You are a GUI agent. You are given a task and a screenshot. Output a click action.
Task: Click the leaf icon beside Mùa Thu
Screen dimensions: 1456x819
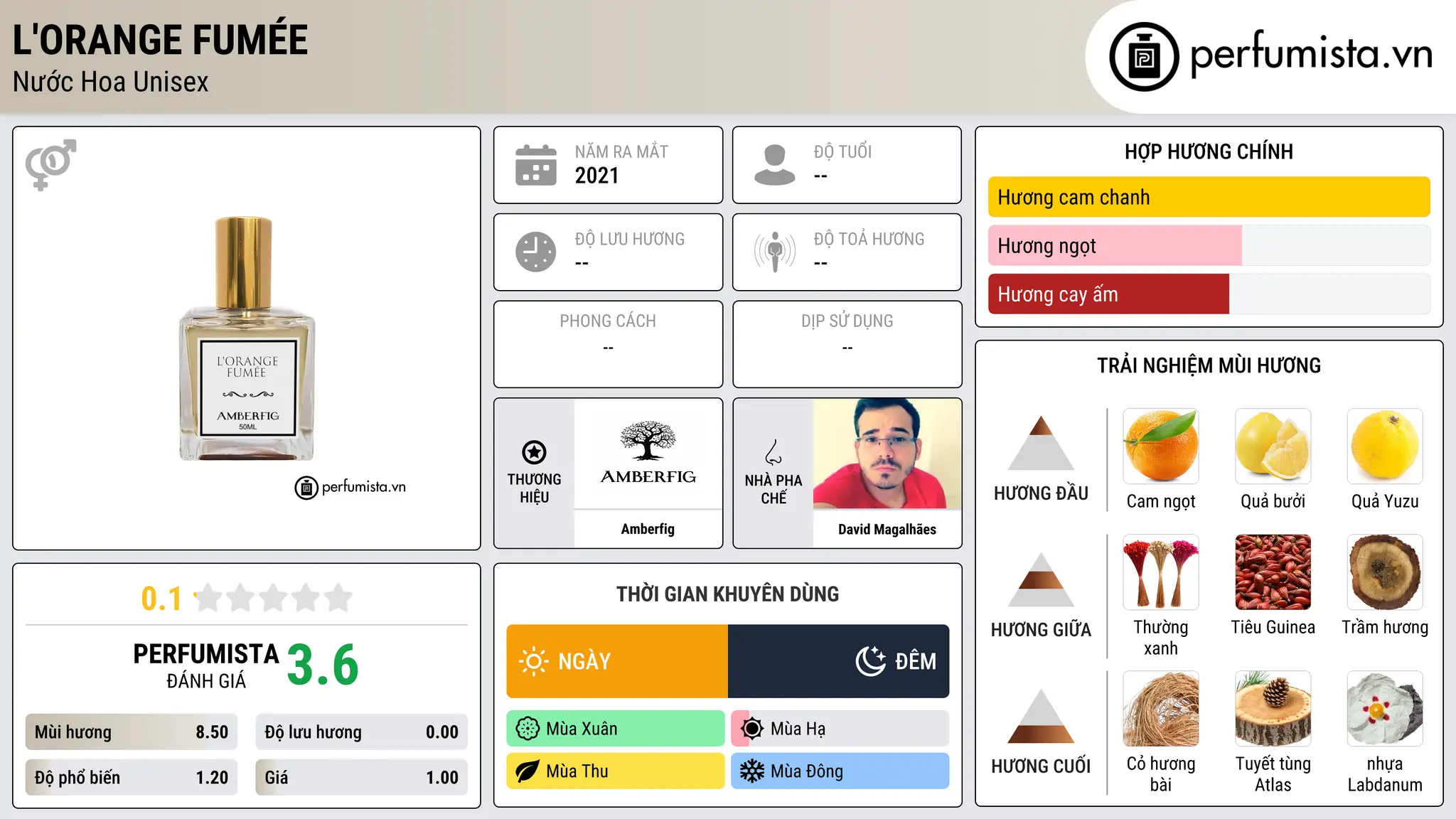tap(528, 771)
